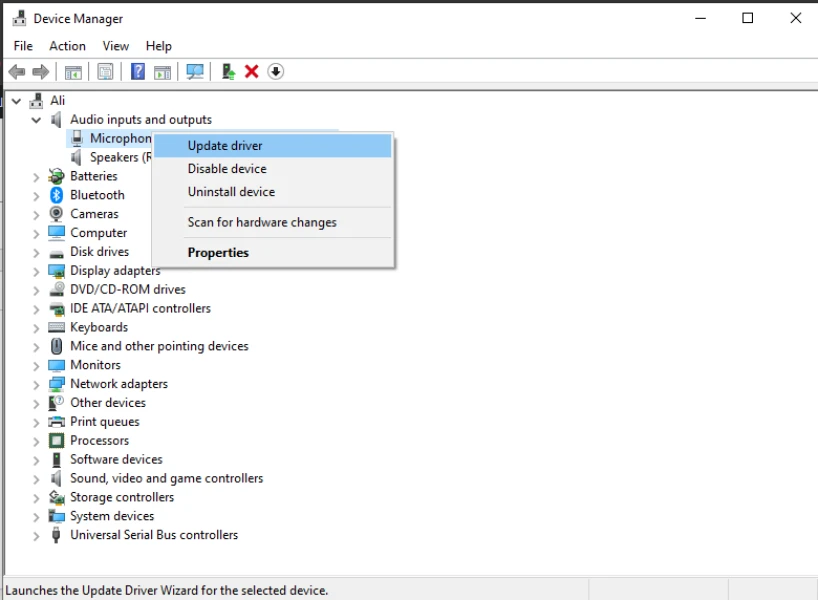Select the Bluetooth category icon

click(57, 195)
